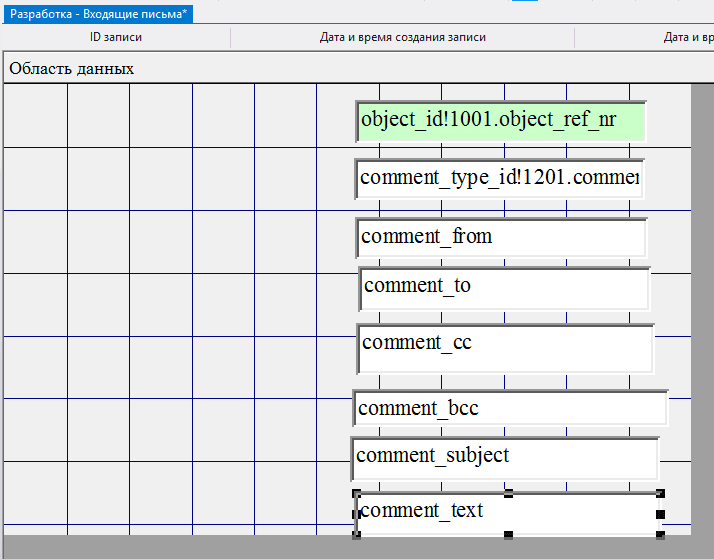Select the comment_cc field
The width and height of the screenshot is (714, 559).
(504, 345)
